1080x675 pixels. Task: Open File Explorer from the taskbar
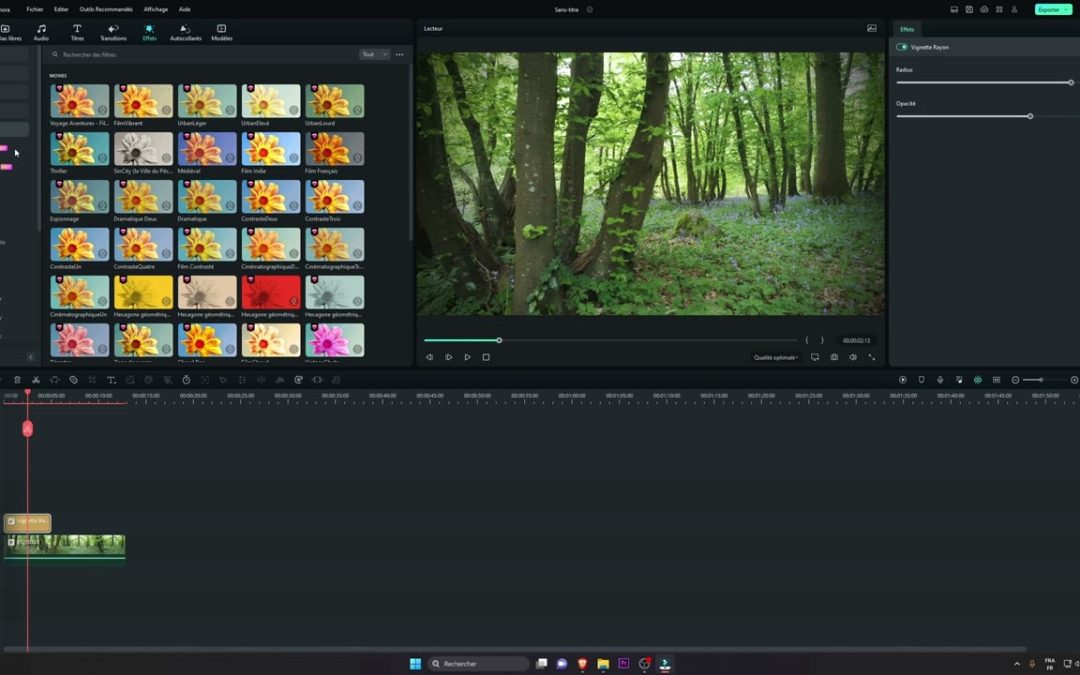tap(603, 663)
